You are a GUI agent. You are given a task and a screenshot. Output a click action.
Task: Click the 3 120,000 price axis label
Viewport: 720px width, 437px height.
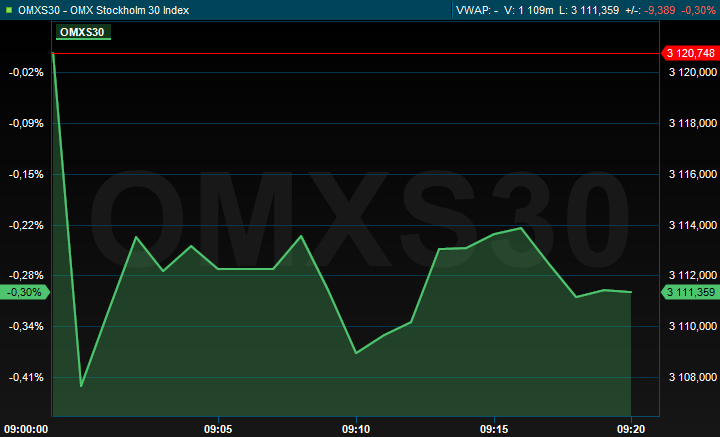(692, 73)
